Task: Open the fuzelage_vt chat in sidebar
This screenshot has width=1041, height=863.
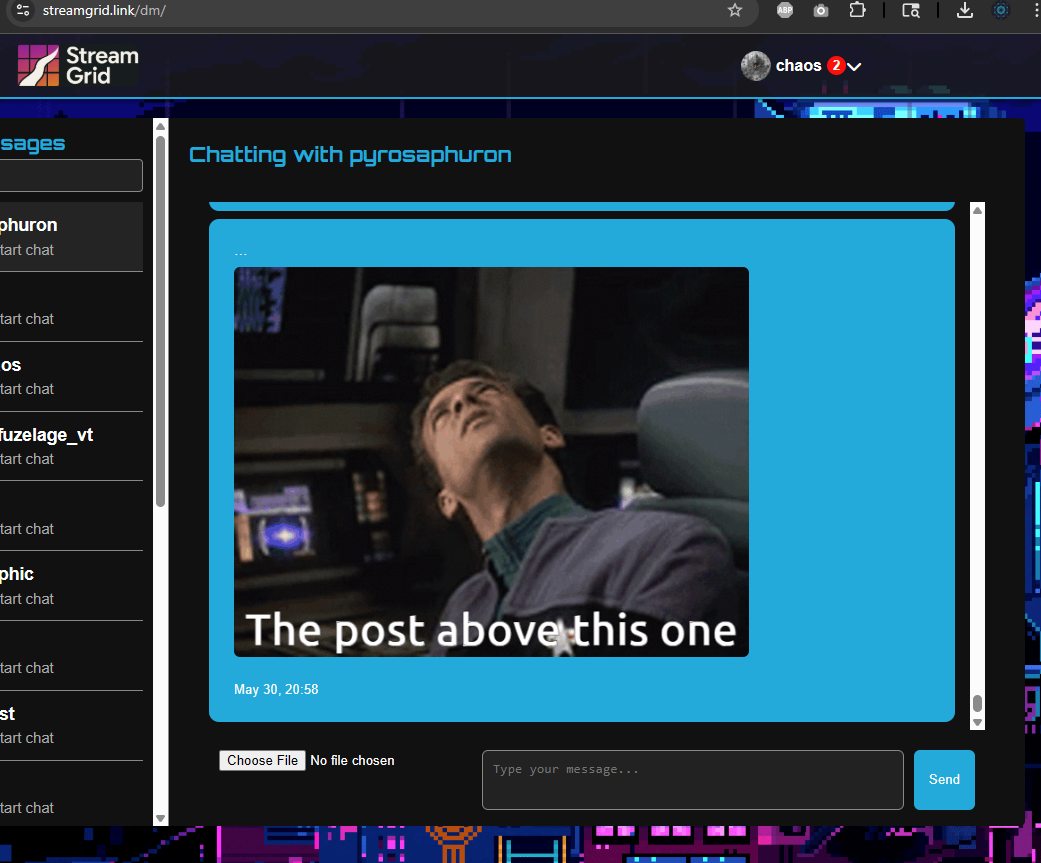Action: (x=70, y=446)
